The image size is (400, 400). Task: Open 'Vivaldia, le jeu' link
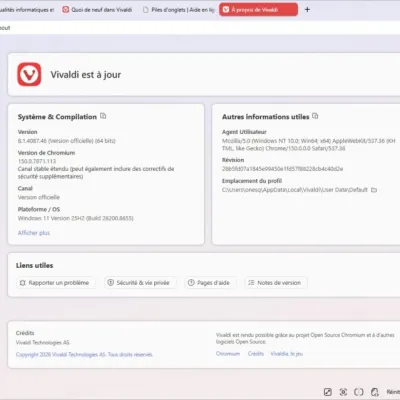tap(287, 354)
